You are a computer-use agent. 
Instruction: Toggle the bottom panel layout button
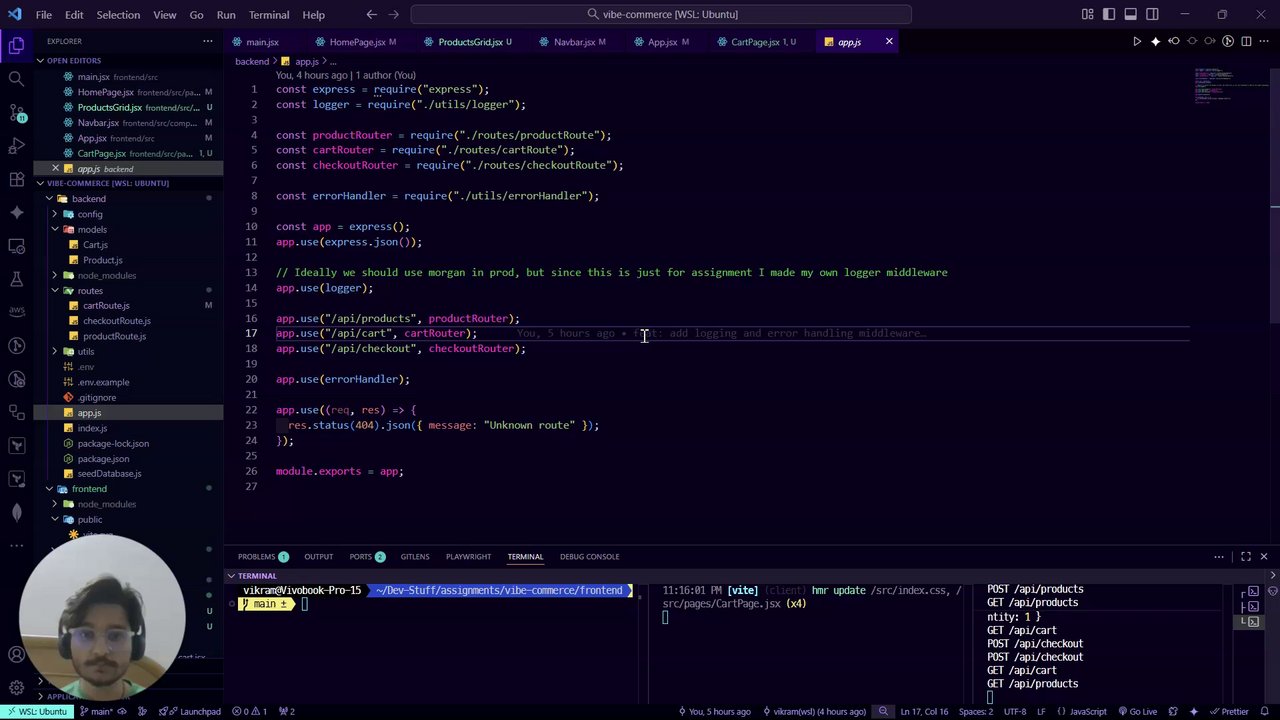point(1131,14)
